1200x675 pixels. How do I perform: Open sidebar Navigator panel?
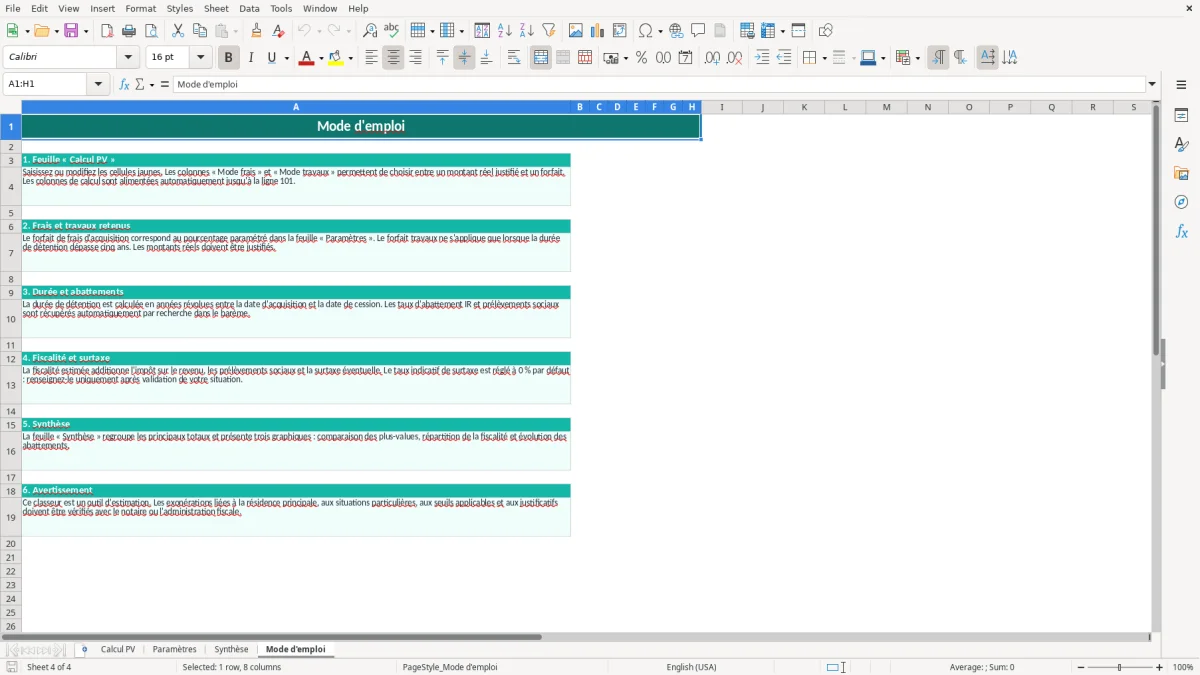(1181, 202)
